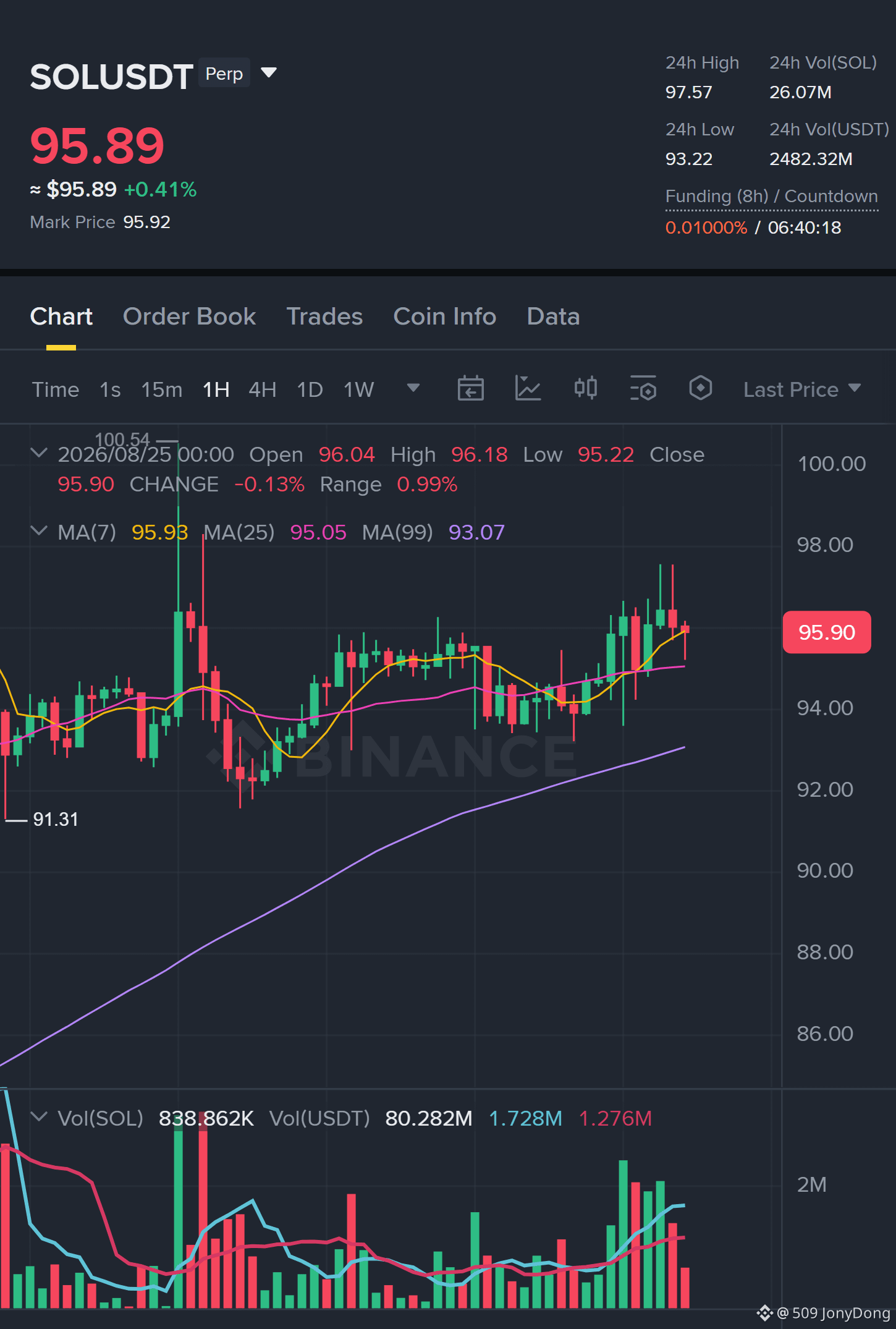Screen dimensions: 896x1329
Task: Click the Vol(SOL) value 838.862K
Action: tap(206, 1118)
